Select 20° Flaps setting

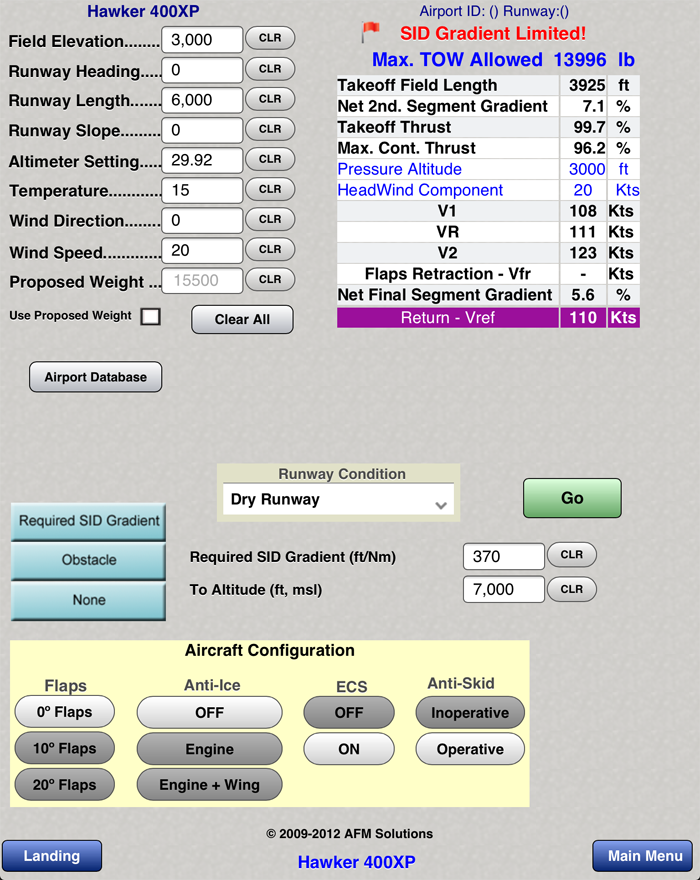pos(65,785)
